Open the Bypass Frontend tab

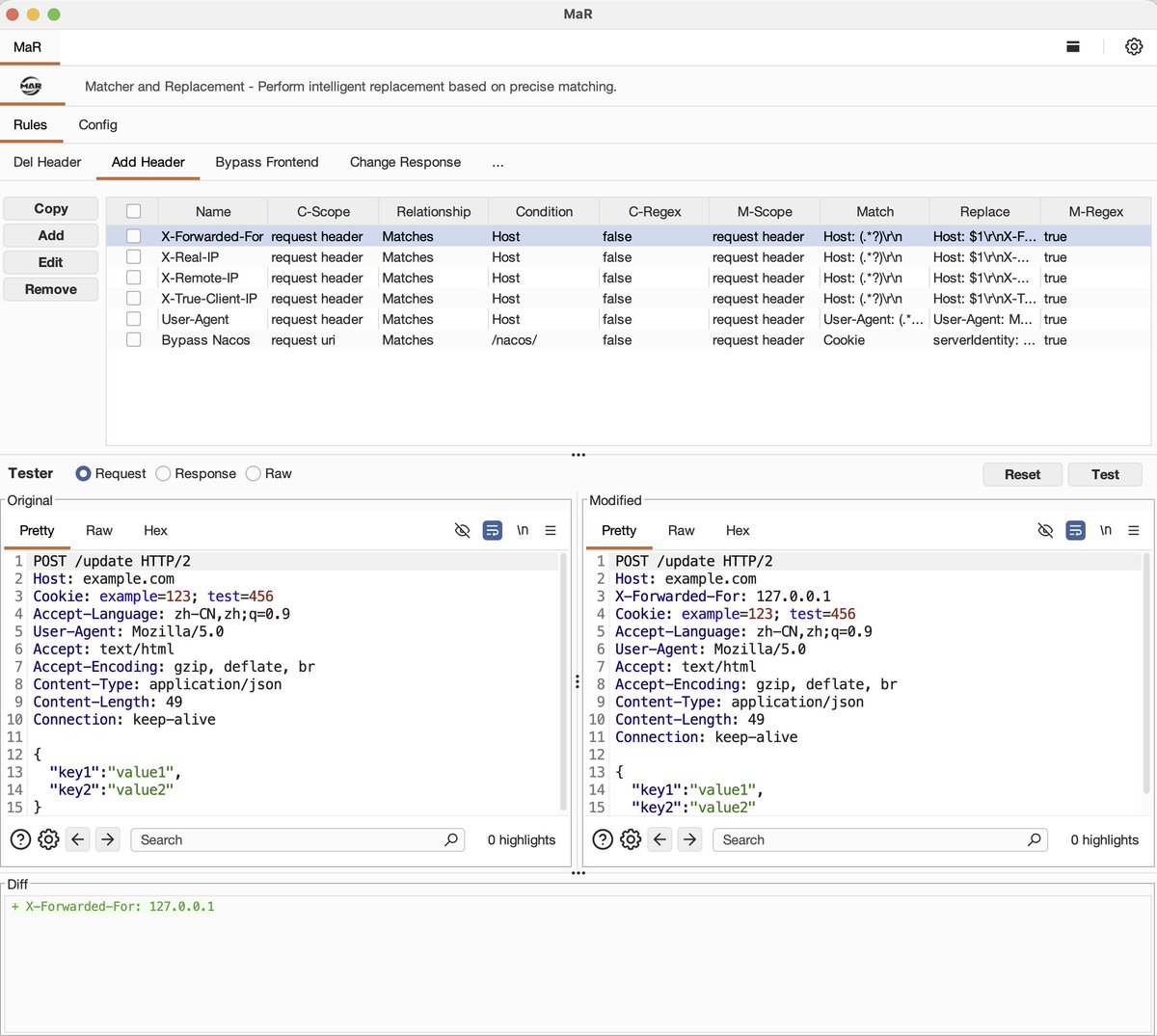(267, 162)
